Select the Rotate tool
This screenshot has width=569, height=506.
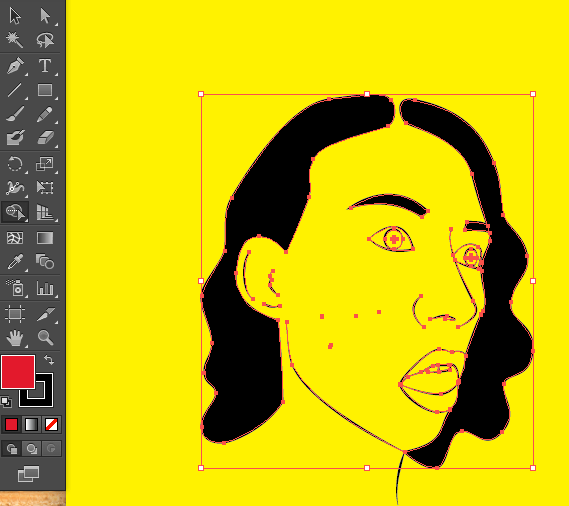pos(15,164)
